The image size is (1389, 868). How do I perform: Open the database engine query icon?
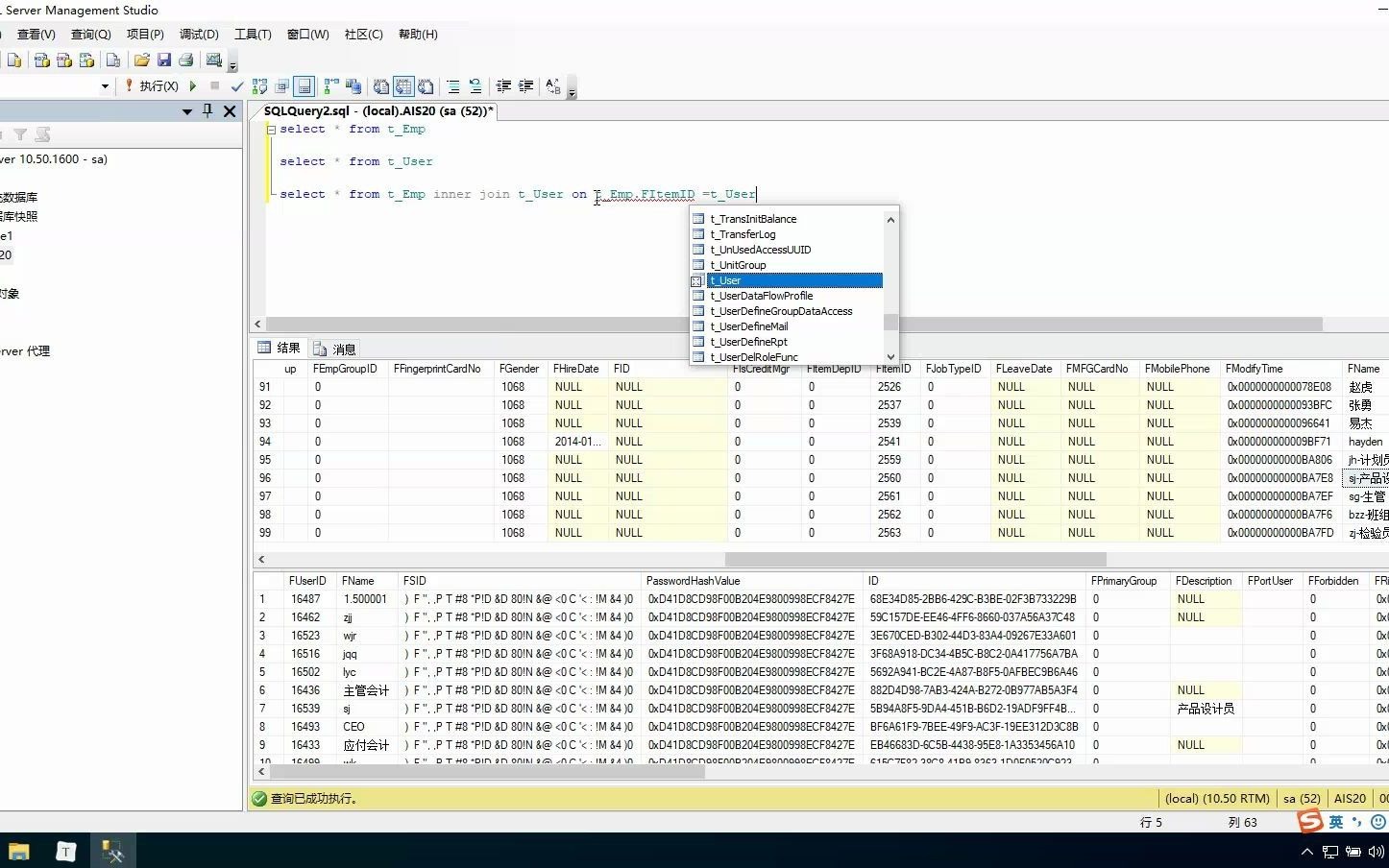point(14,60)
